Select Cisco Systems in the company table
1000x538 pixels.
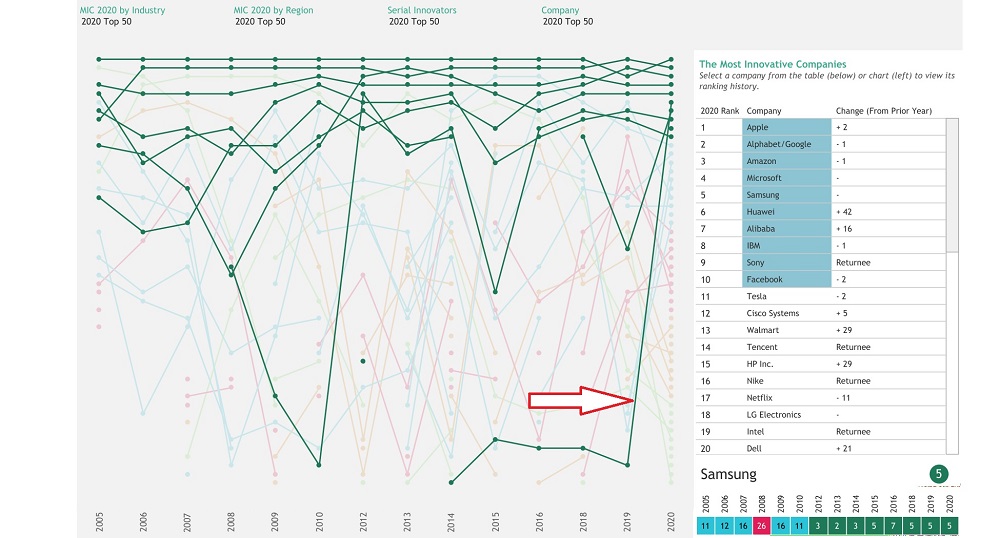point(786,313)
